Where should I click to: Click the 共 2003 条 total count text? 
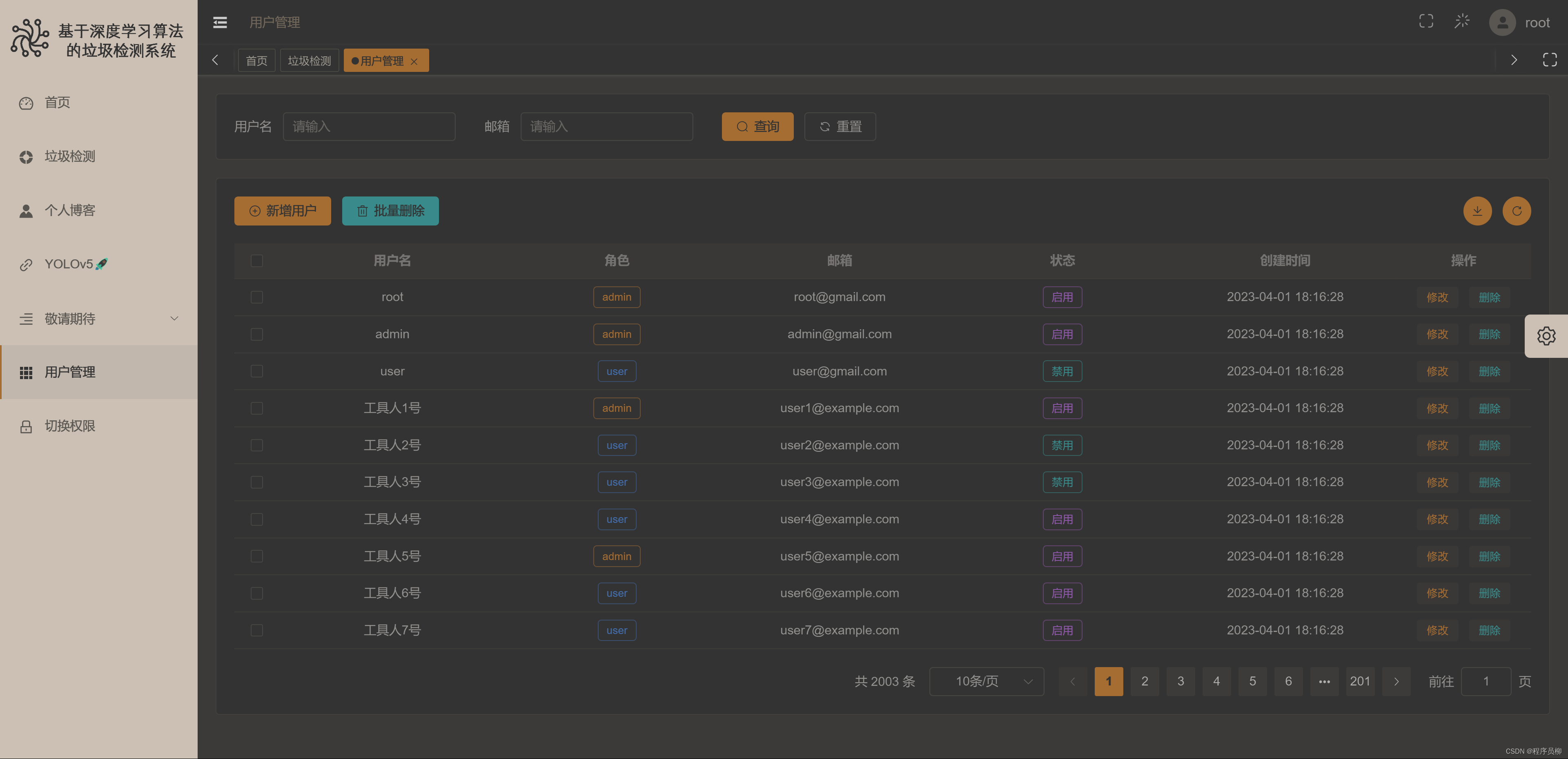pyautogui.click(x=884, y=681)
